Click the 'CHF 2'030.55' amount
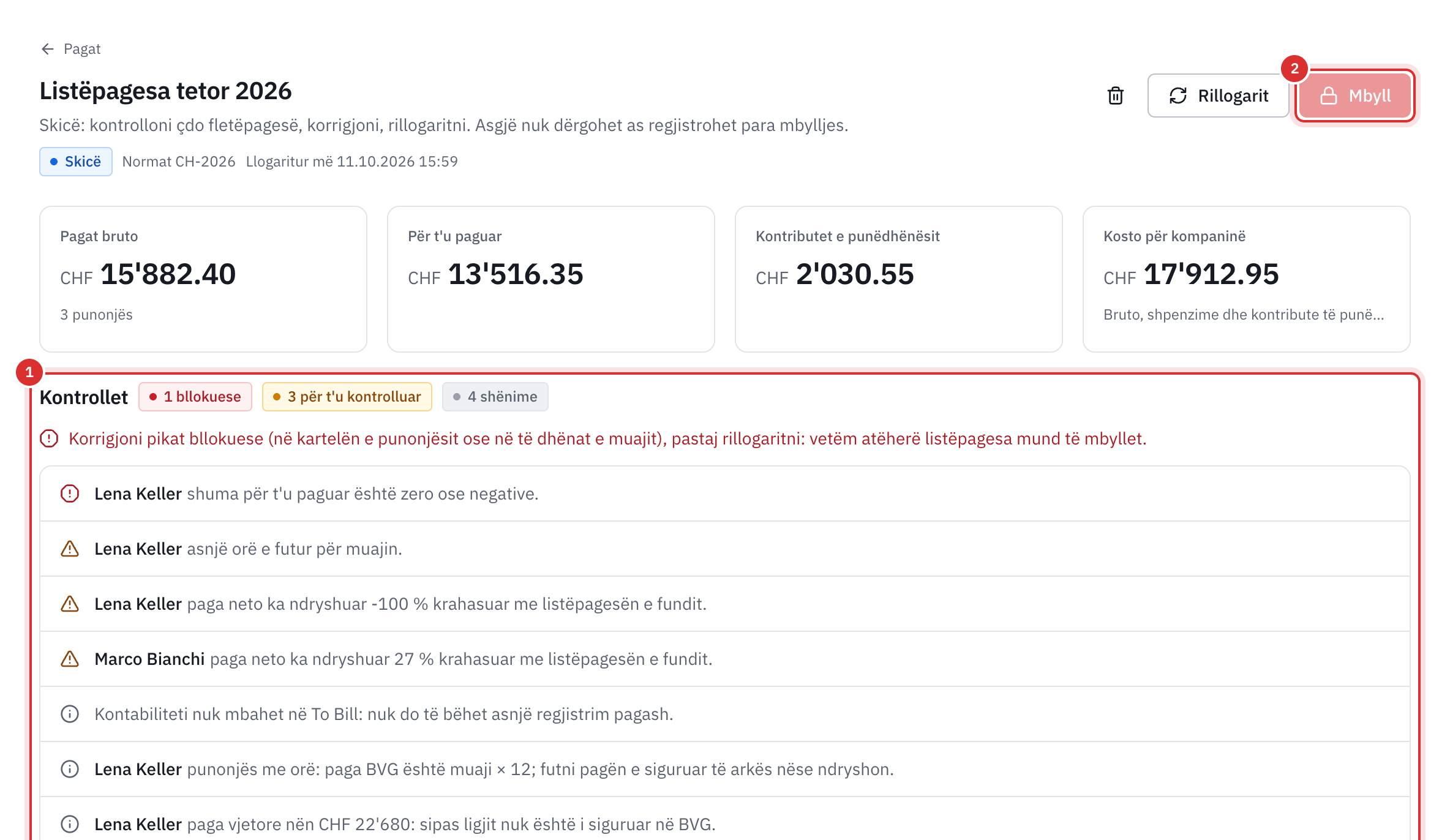The height and width of the screenshot is (840, 1450). click(835, 274)
